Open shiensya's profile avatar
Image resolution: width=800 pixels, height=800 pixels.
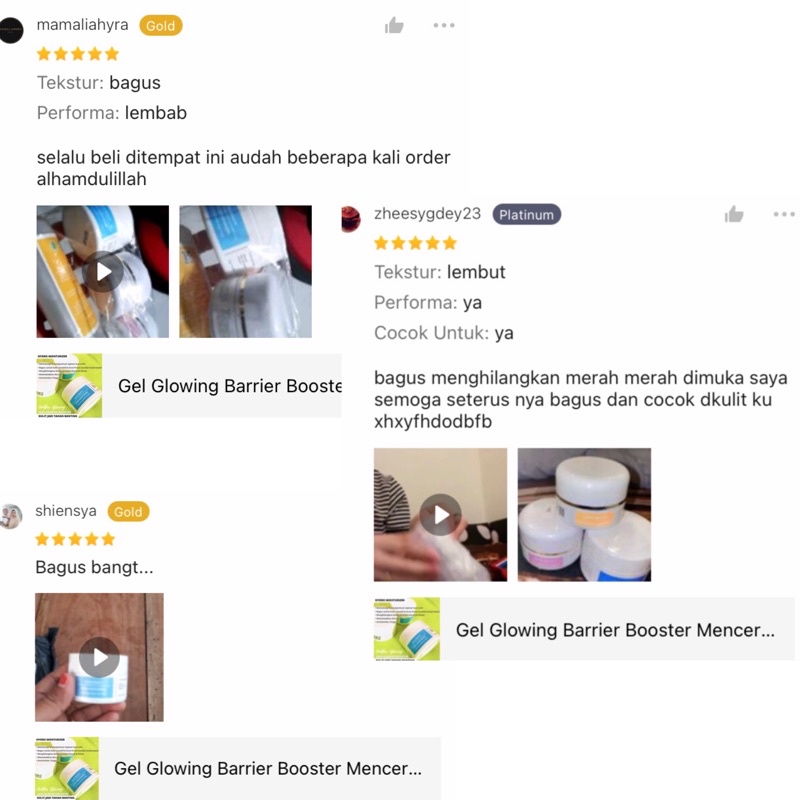tap(11, 516)
